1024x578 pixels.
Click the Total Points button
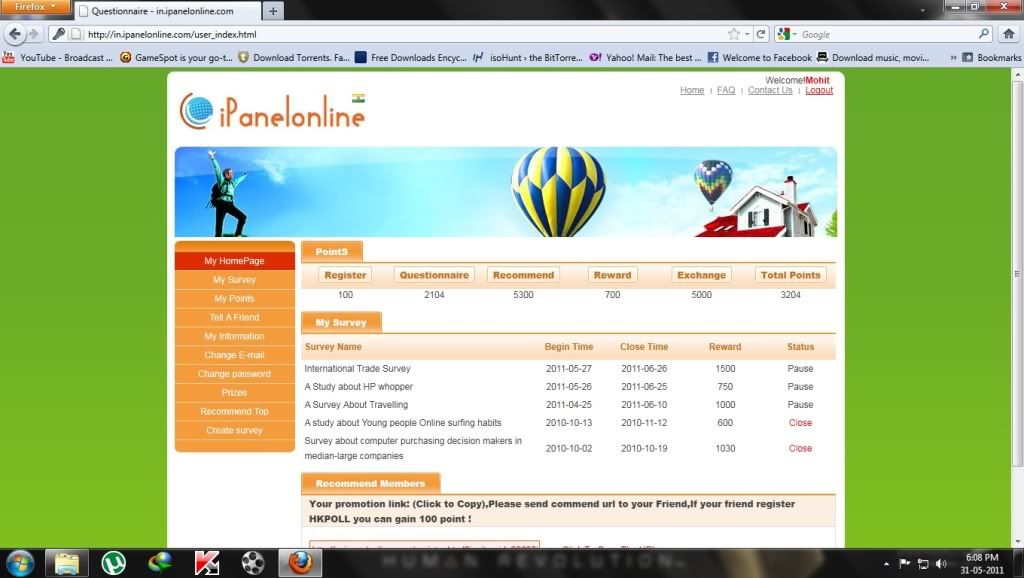point(790,275)
